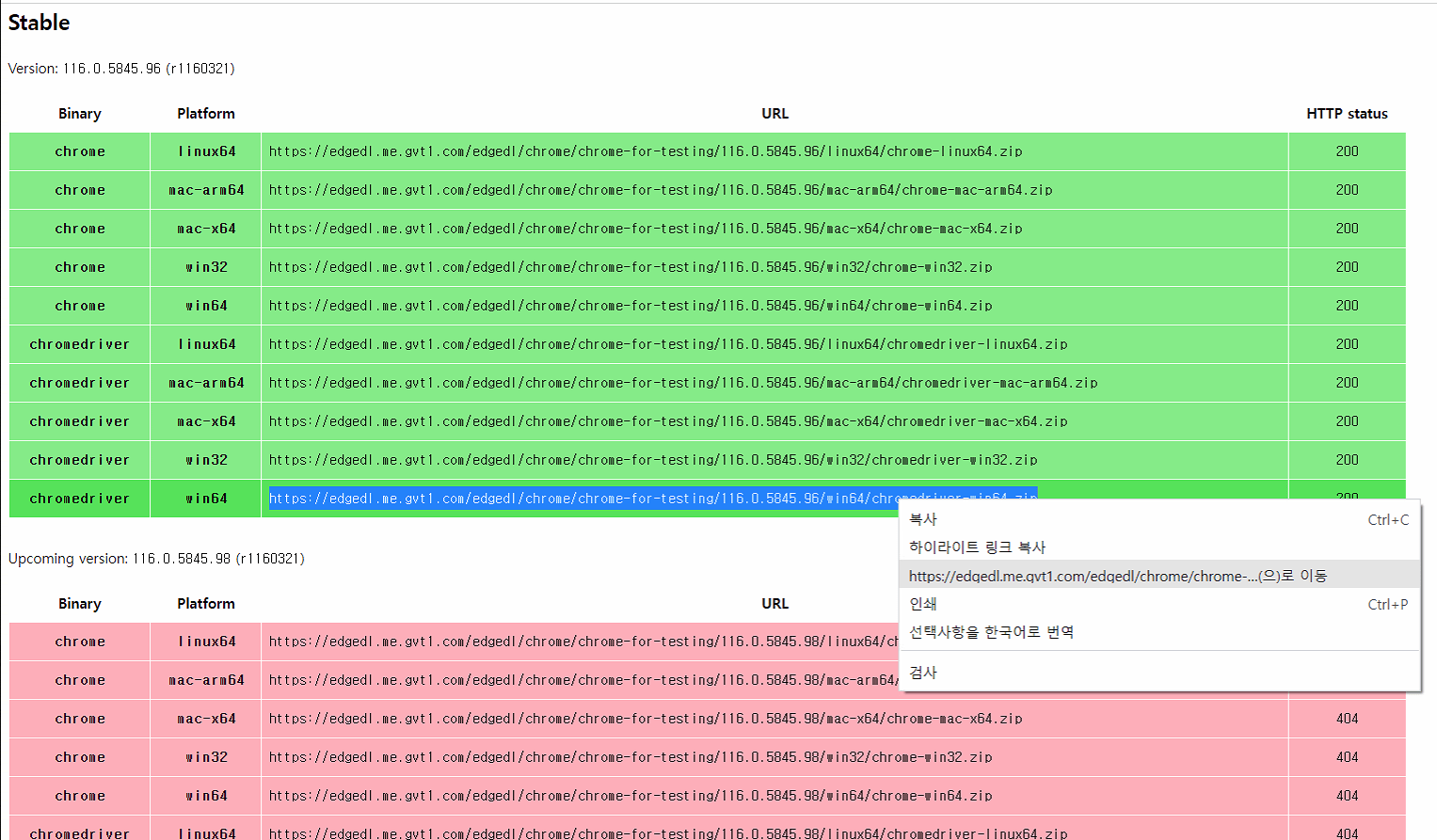Click 404 status cell for upcoming chrome win32
Image resolution: width=1437 pixels, height=840 pixels.
tap(1347, 757)
